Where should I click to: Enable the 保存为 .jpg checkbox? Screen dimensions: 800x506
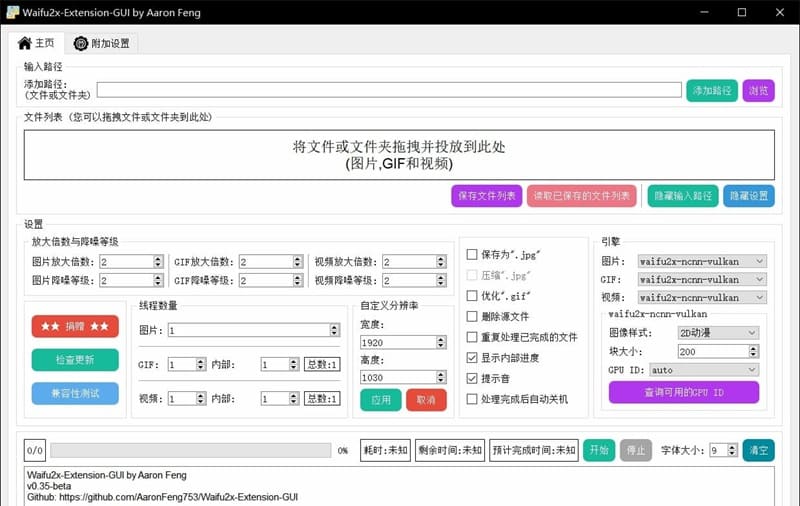pos(472,254)
